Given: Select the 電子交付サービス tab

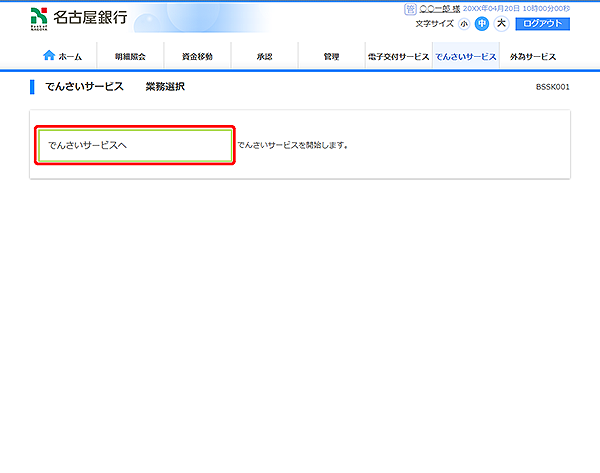Looking at the screenshot, I should [398, 57].
